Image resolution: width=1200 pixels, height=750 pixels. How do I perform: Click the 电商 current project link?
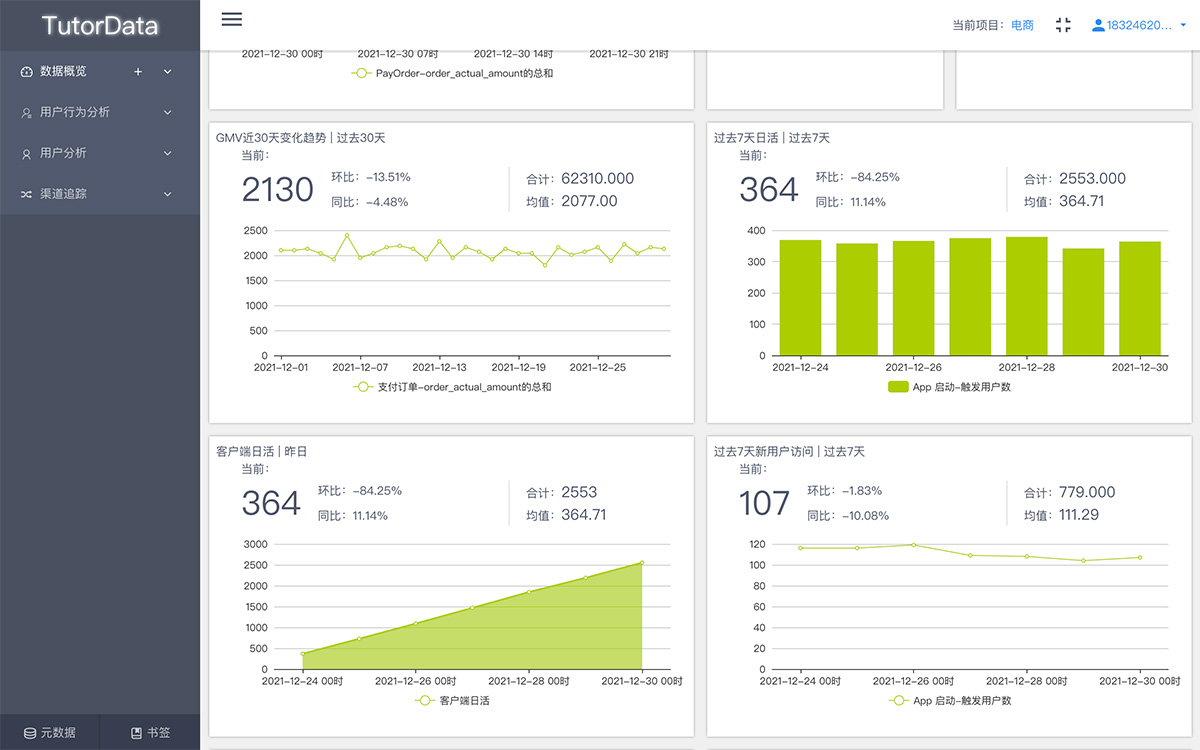pyautogui.click(x=1022, y=25)
